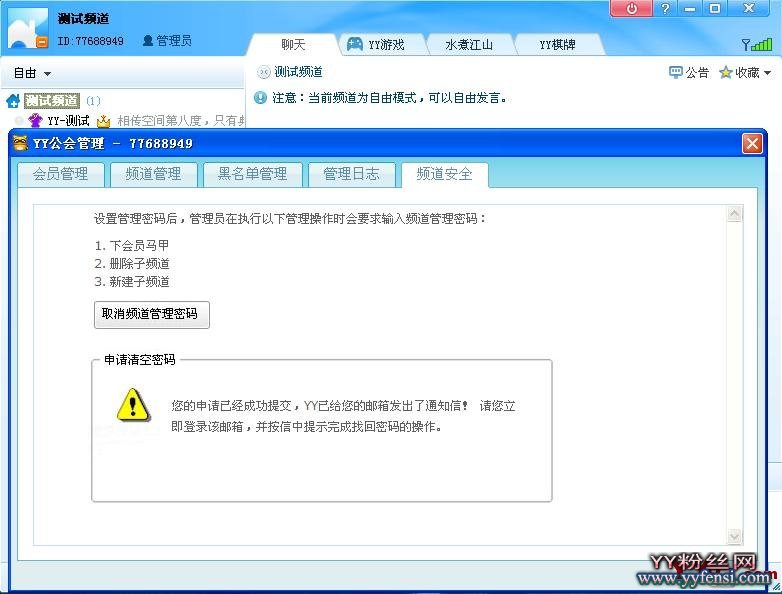Open help with the question mark icon
The width and height of the screenshot is (782, 594).
[665, 8]
